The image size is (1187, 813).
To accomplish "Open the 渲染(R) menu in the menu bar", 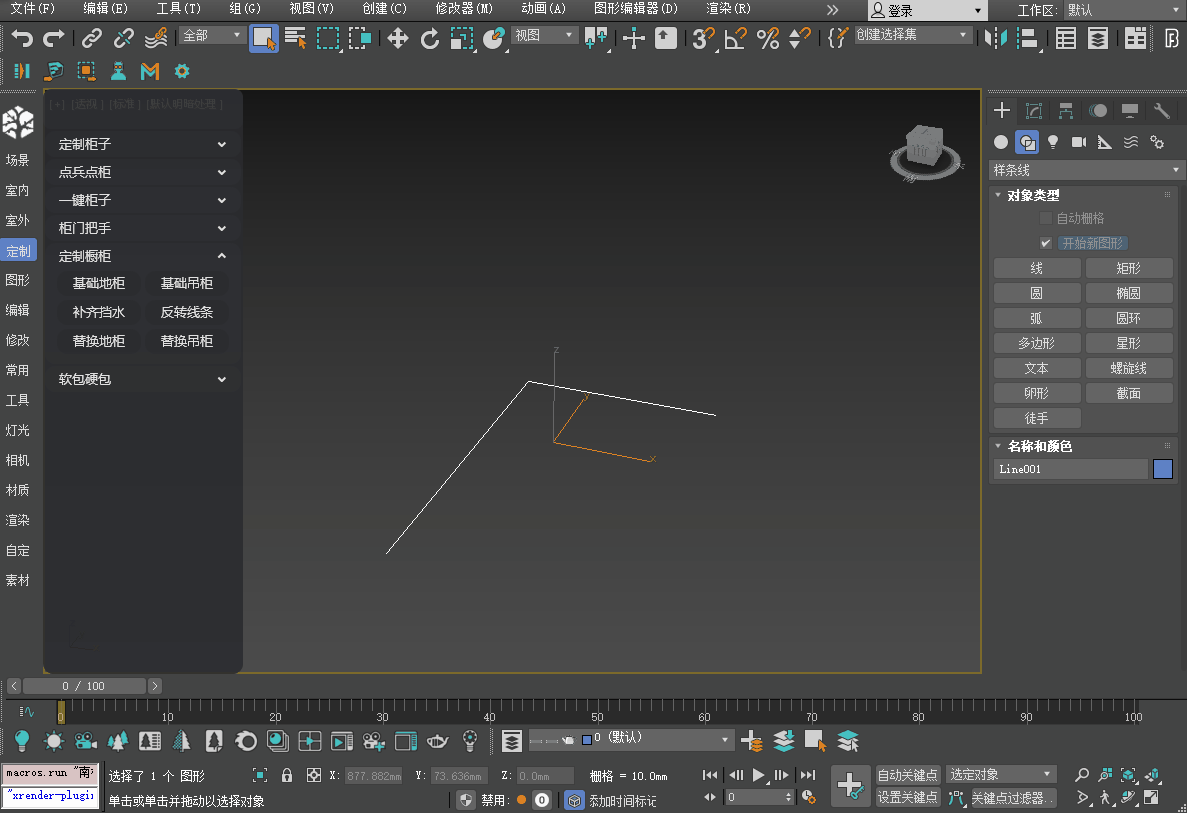I will (x=728, y=9).
